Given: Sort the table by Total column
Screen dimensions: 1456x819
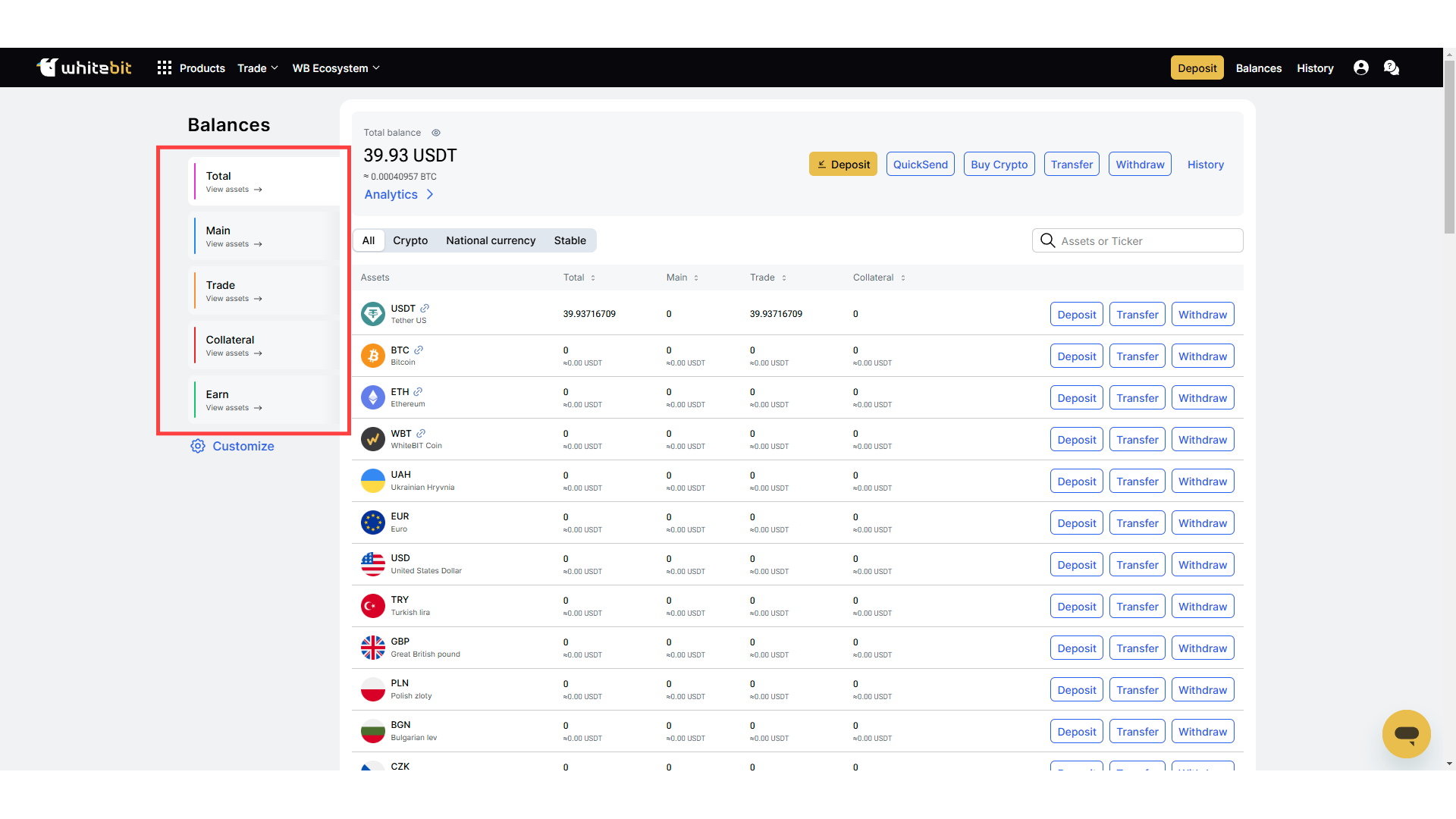Looking at the screenshot, I should click(x=579, y=278).
